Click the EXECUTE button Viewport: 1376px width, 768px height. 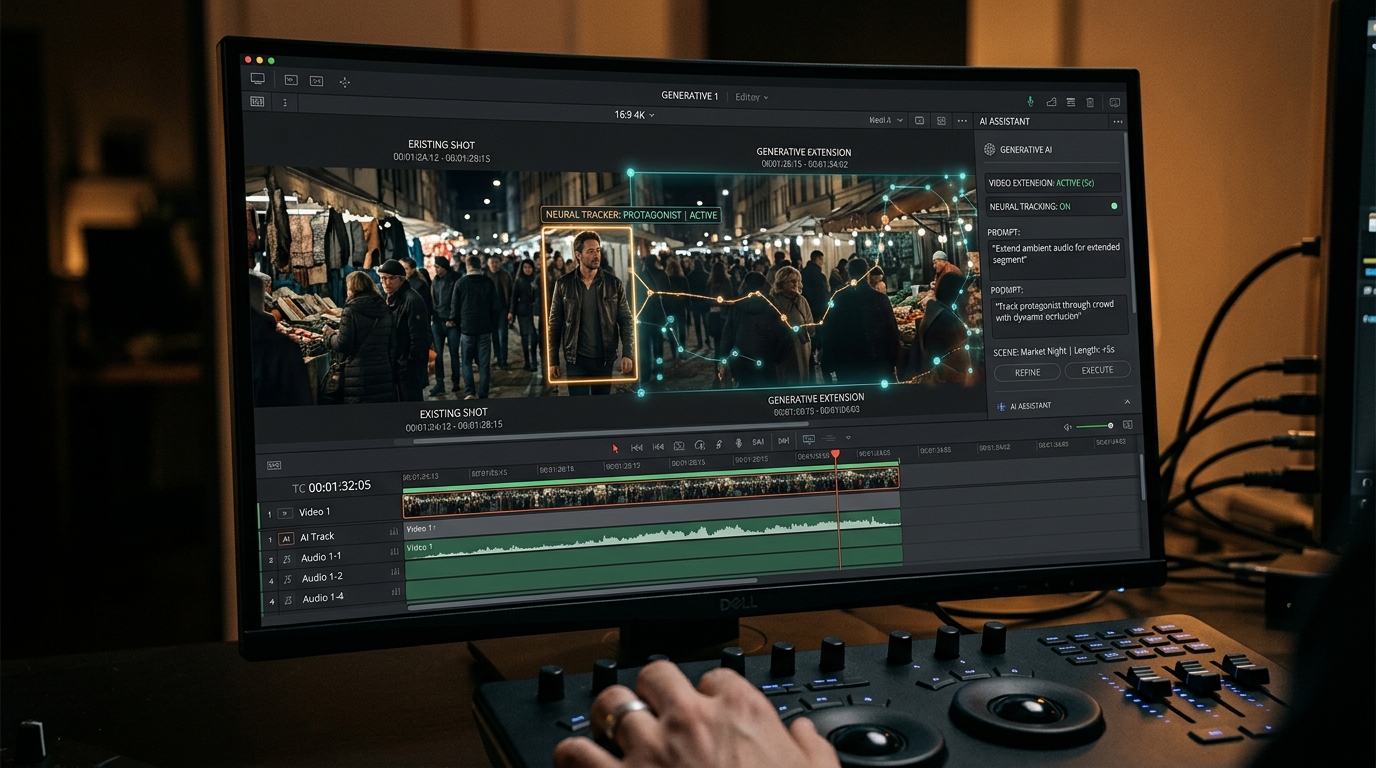1097,370
